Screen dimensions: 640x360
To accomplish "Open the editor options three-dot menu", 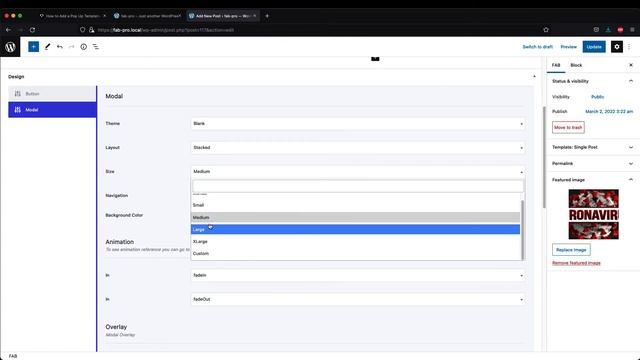I will (629, 47).
